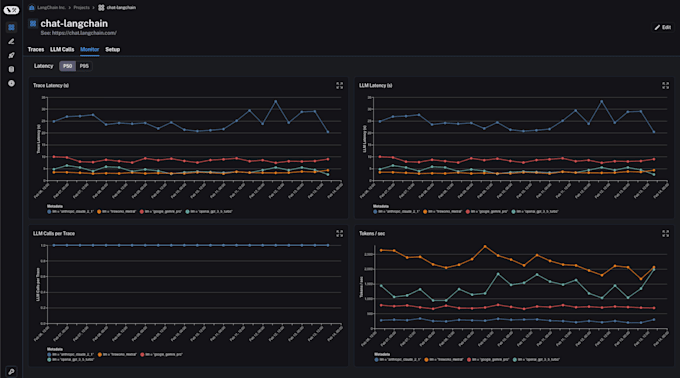Open the https://chat.langchain.com/ link

tap(84, 33)
